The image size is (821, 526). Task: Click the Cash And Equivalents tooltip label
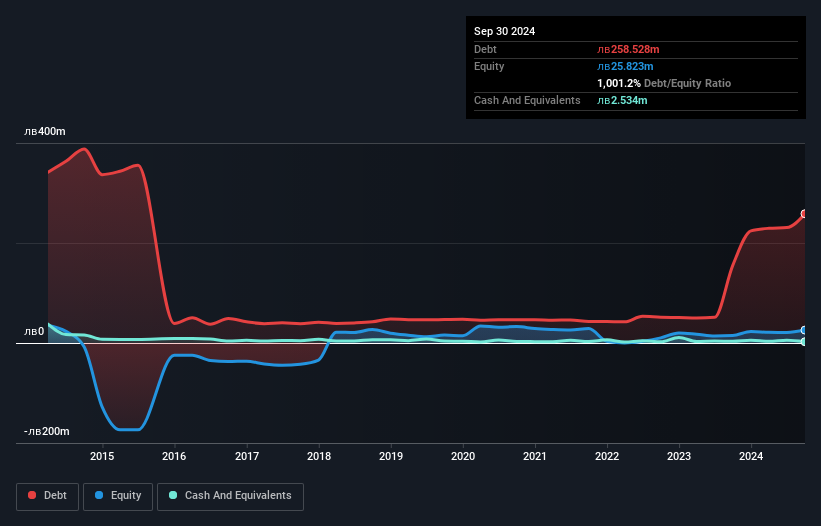click(x=527, y=100)
